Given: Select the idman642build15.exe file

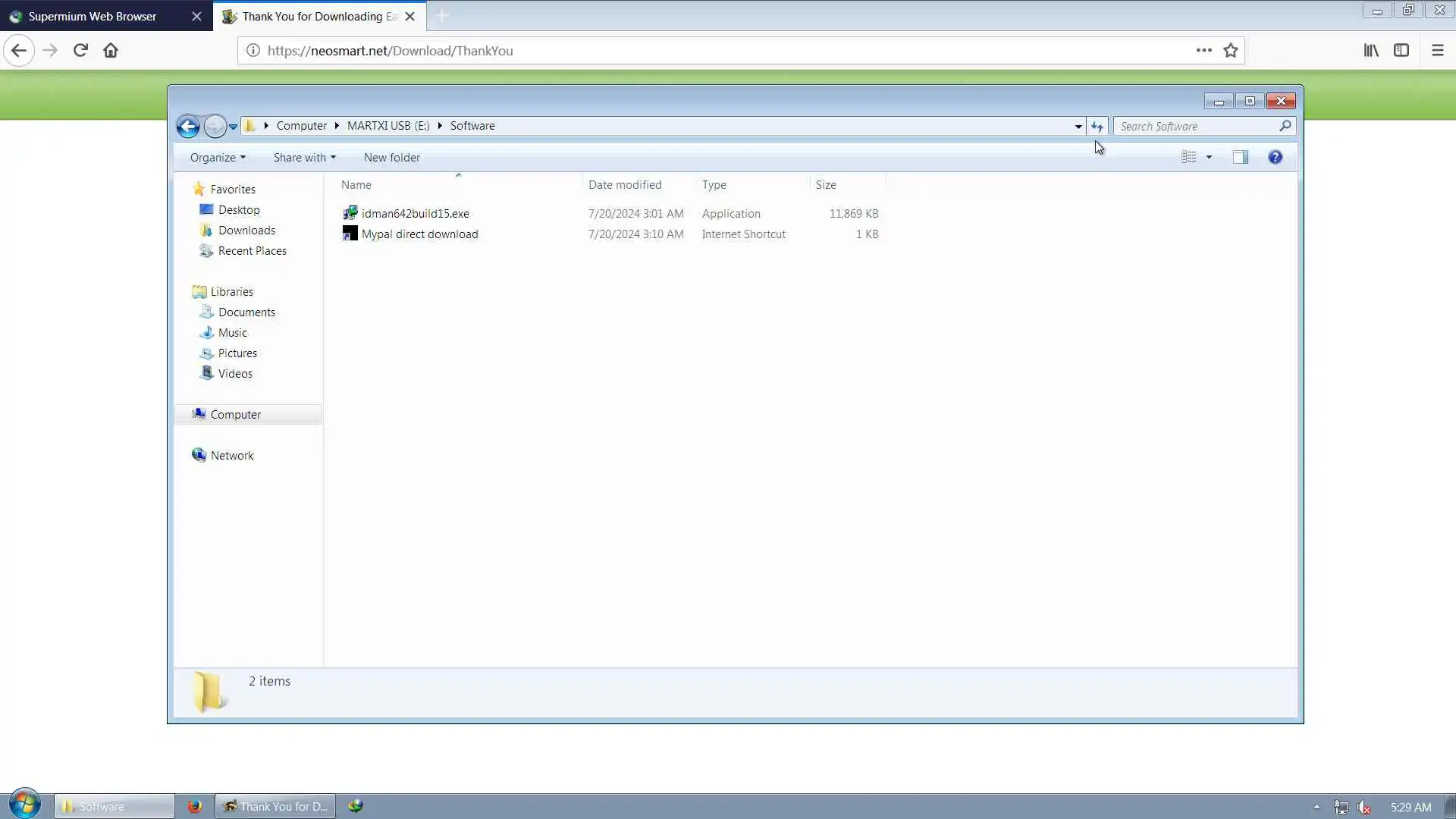Looking at the screenshot, I should [x=415, y=213].
